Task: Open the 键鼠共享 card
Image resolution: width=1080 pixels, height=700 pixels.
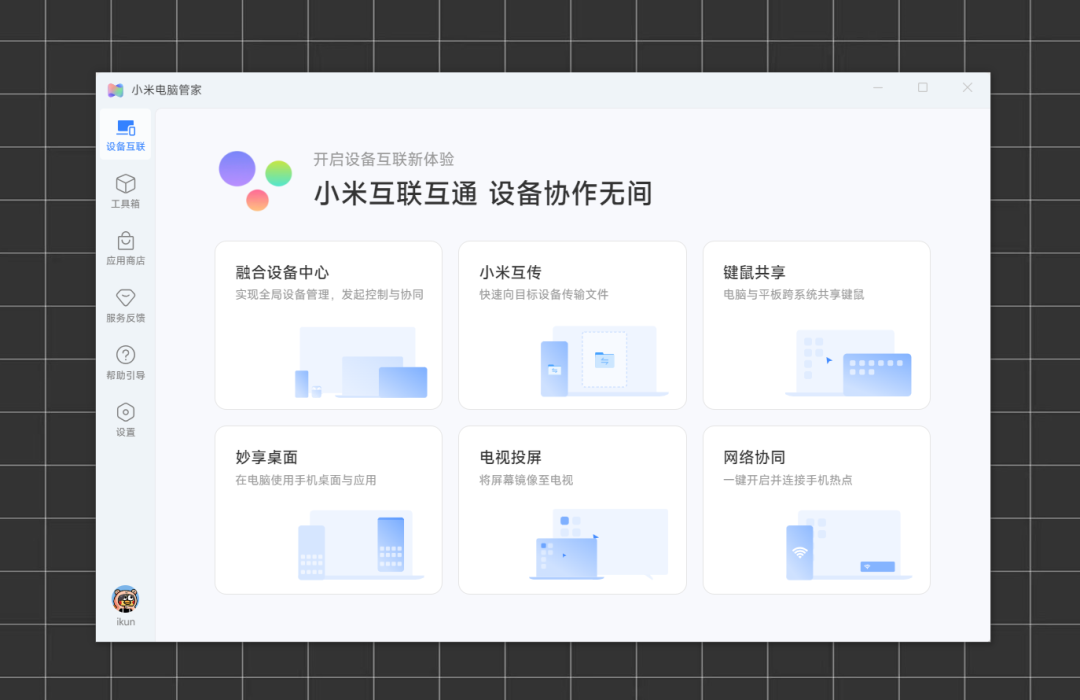Action: 816,325
